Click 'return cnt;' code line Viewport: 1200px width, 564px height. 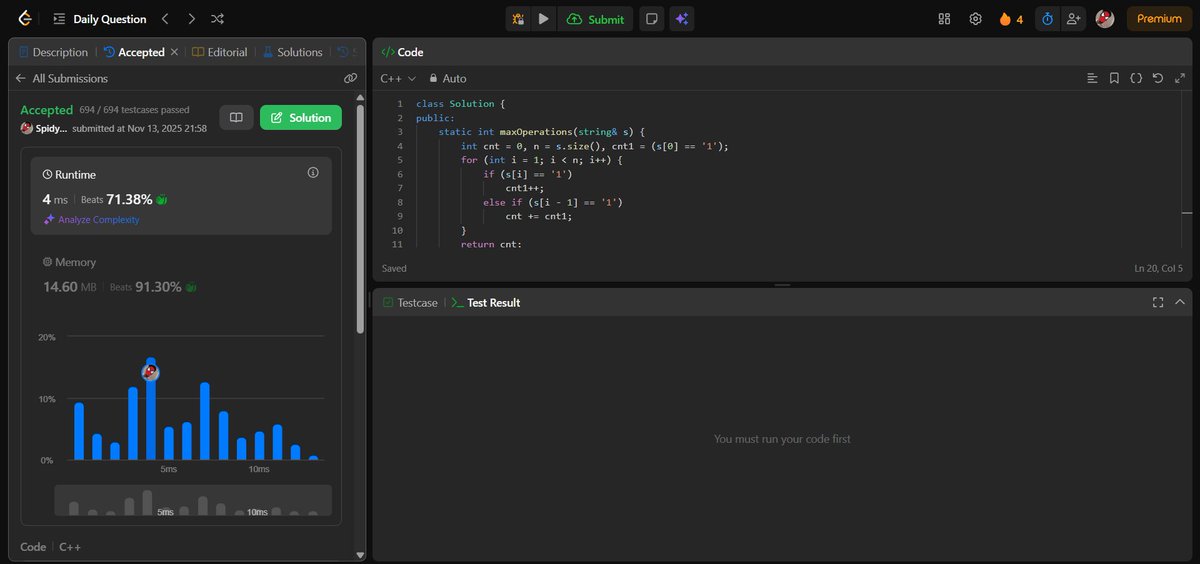coord(492,244)
